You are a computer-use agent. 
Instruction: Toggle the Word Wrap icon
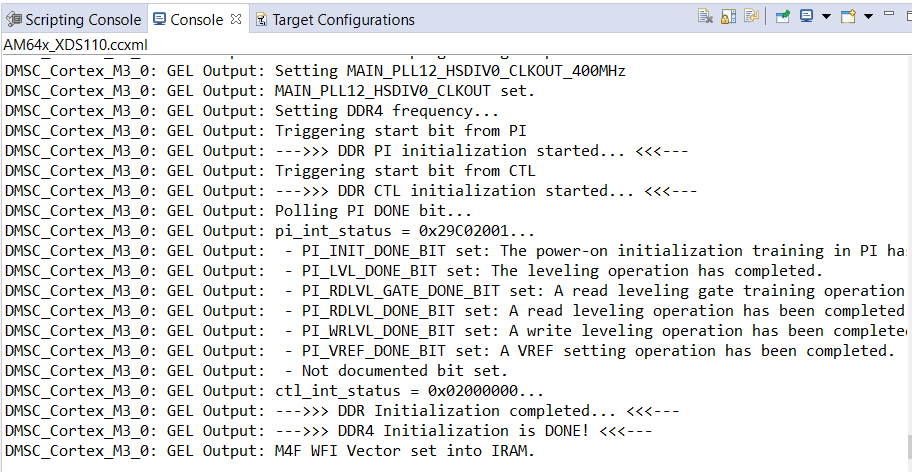[751, 17]
